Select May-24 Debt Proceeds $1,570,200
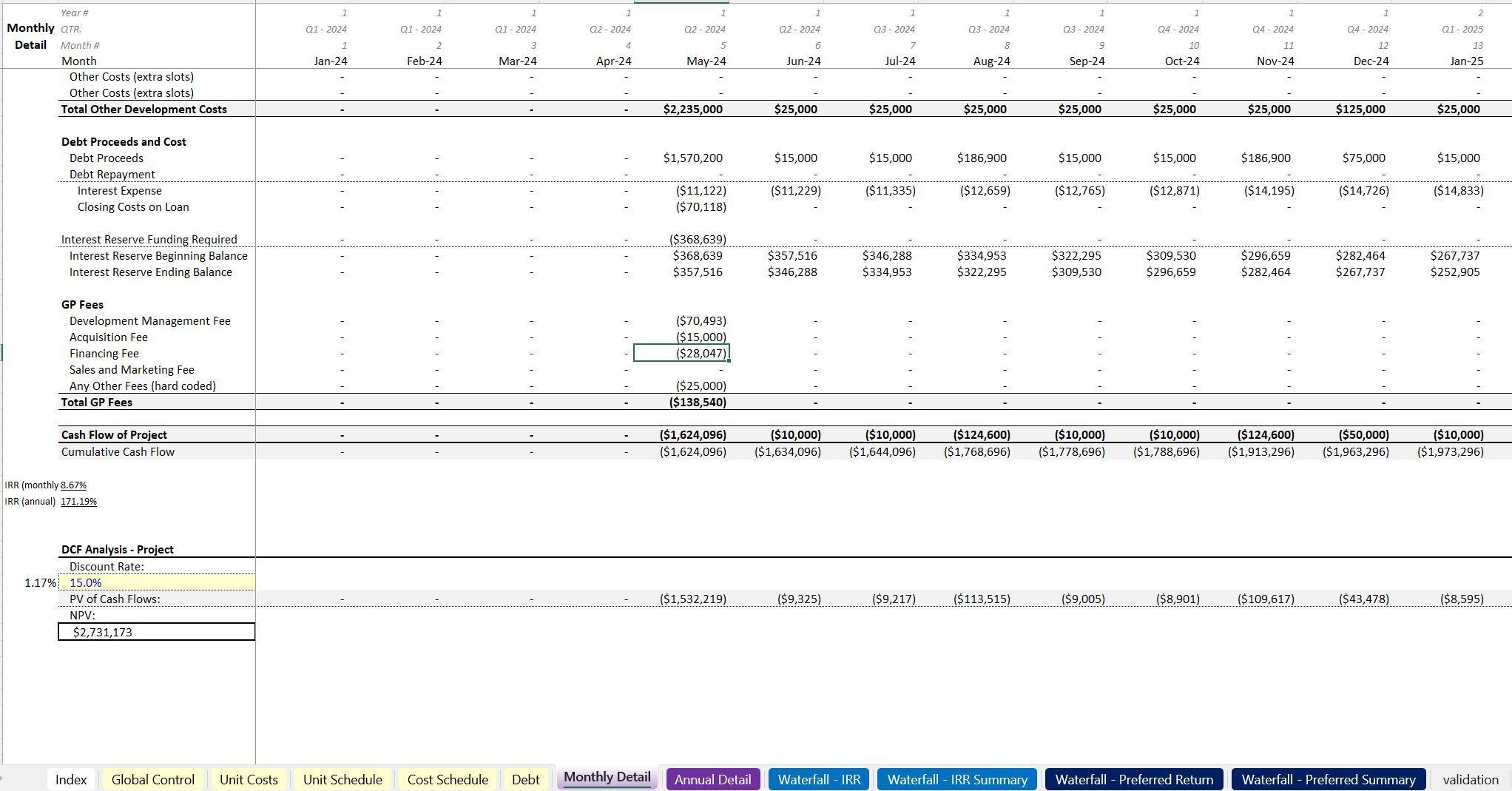The width and height of the screenshot is (1512, 791). [x=693, y=158]
